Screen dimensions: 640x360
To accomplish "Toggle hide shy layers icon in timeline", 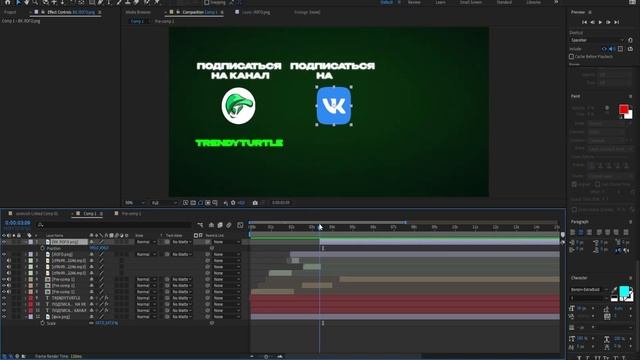I will 211,225.
